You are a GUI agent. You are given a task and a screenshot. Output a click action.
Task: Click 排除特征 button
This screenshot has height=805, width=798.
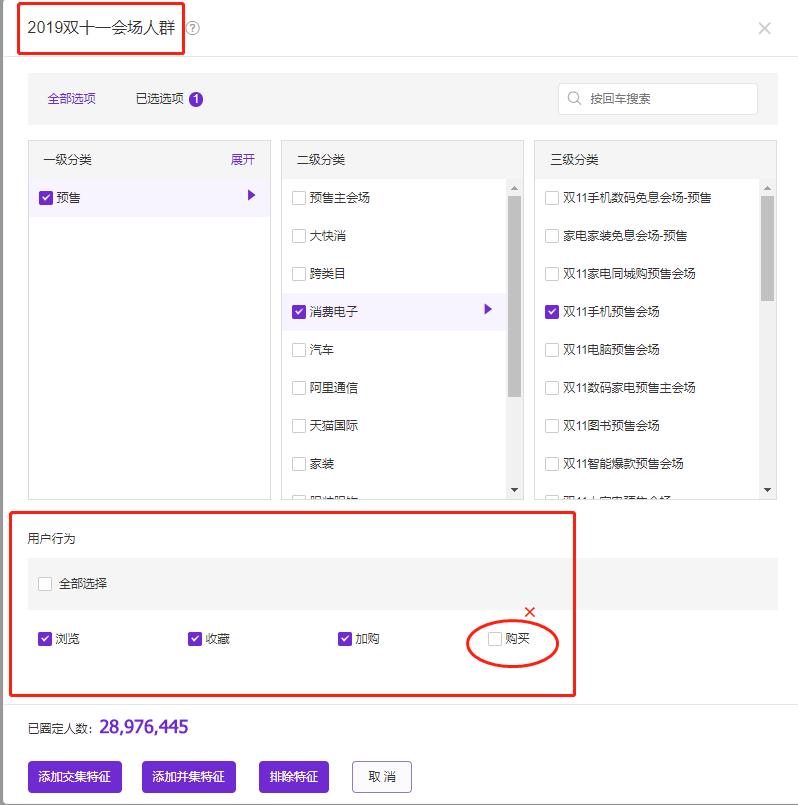(294, 777)
